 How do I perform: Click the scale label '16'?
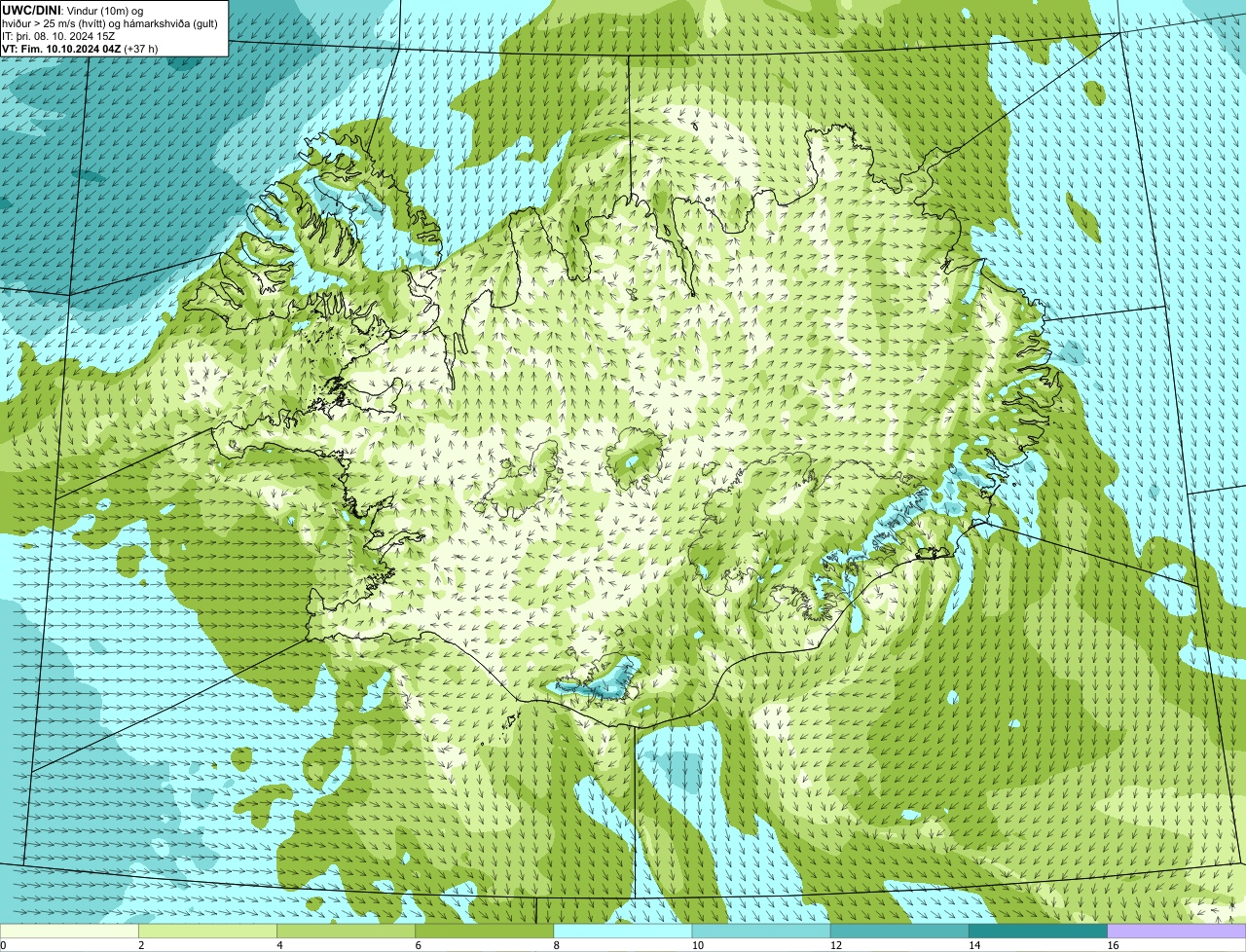tap(1113, 945)
